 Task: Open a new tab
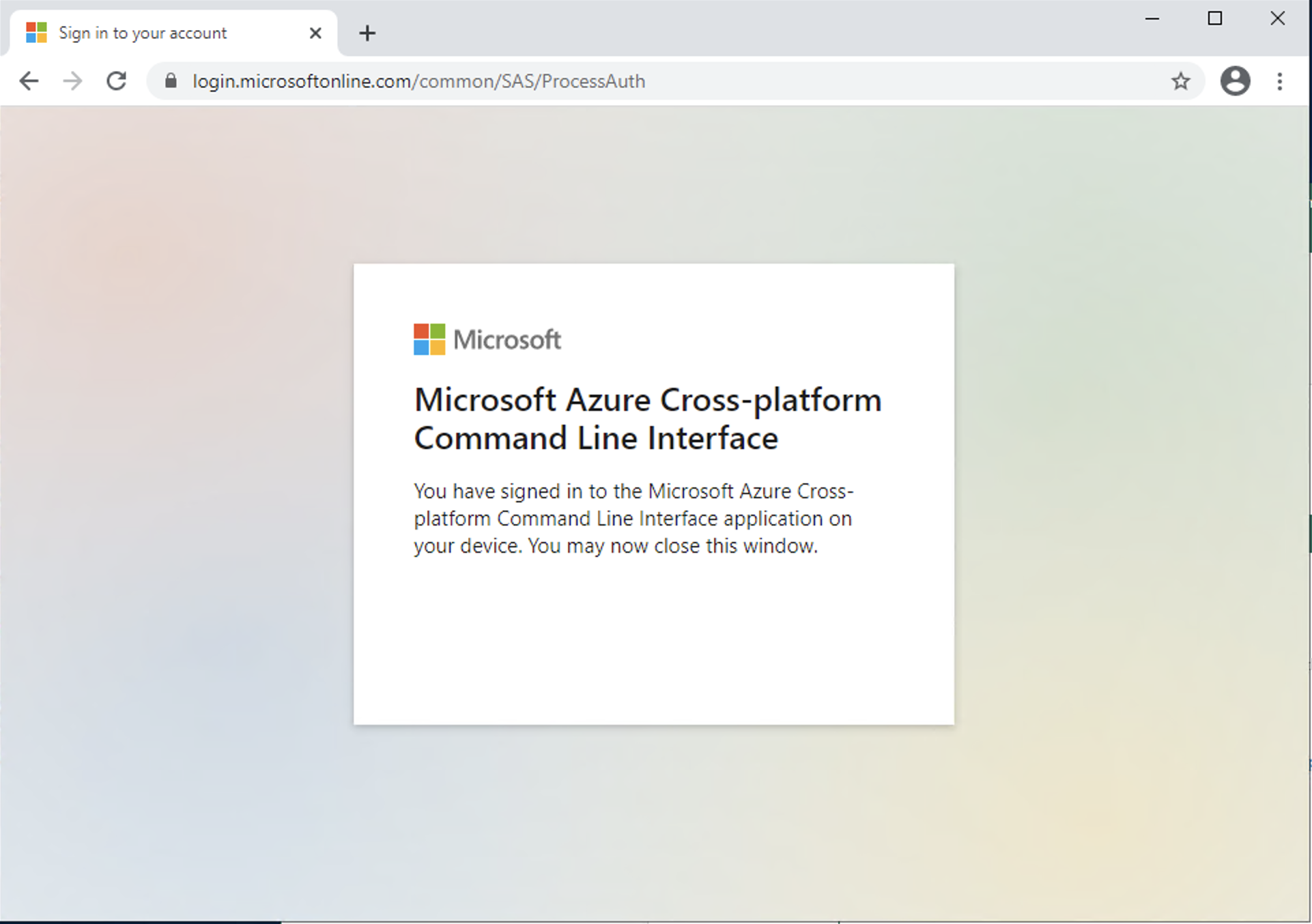pyautogui.click(x=367, y=33)
